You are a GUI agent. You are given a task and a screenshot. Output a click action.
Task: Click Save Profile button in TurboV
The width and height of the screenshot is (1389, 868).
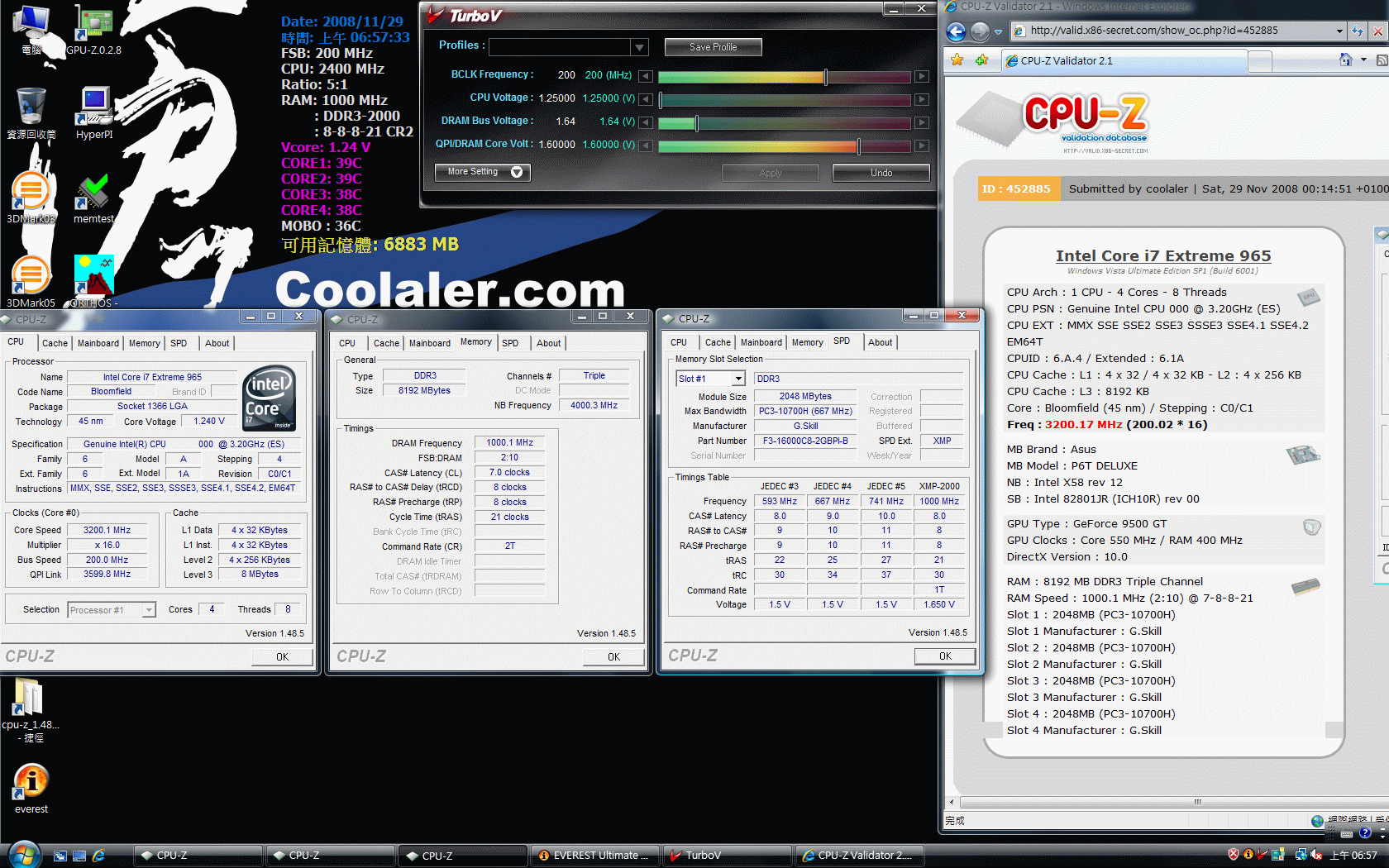[713, 47]
